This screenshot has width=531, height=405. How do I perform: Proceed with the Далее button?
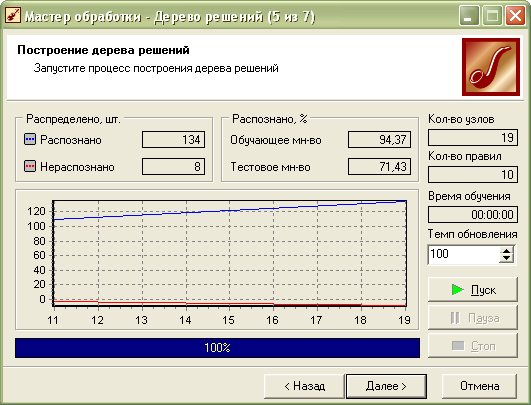386,386
